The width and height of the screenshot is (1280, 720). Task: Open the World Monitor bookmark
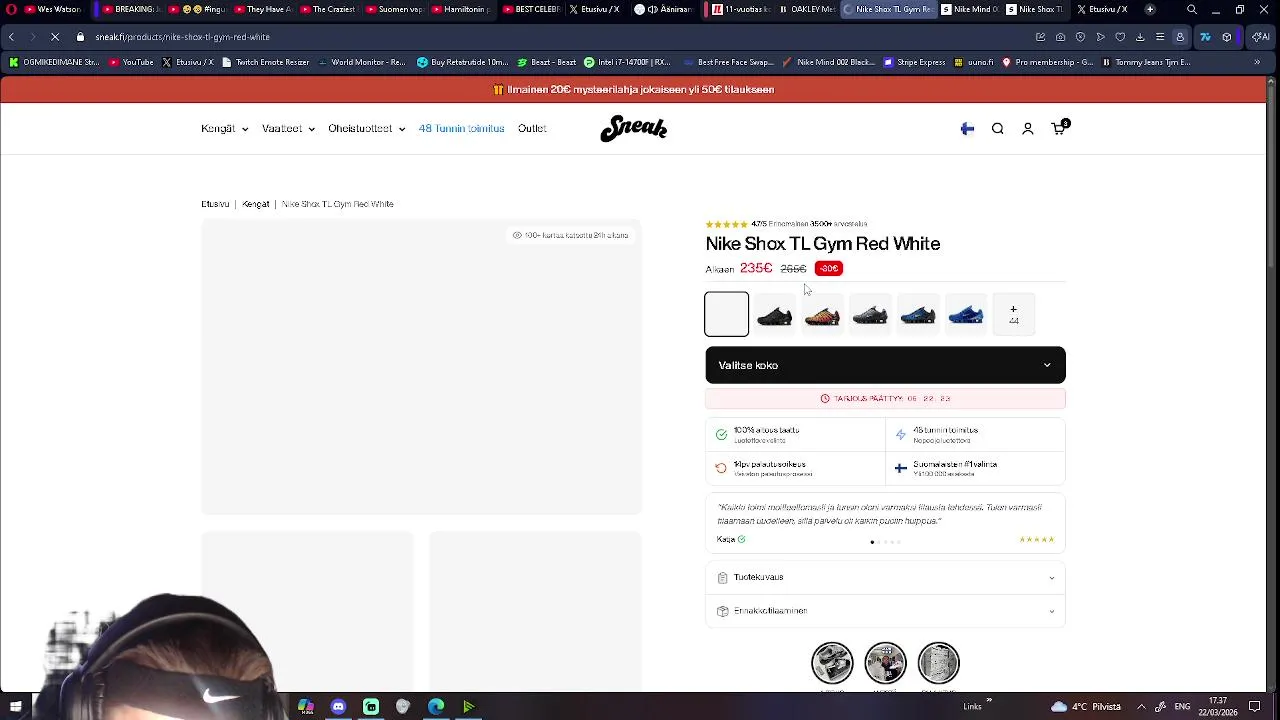361,62
